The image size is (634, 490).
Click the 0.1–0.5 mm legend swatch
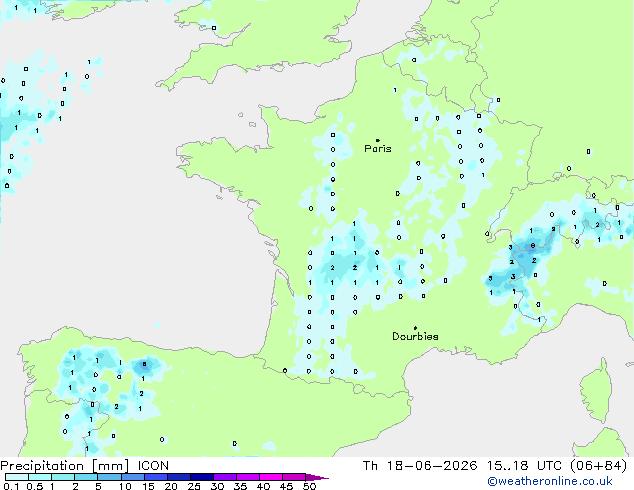point(17,477)
